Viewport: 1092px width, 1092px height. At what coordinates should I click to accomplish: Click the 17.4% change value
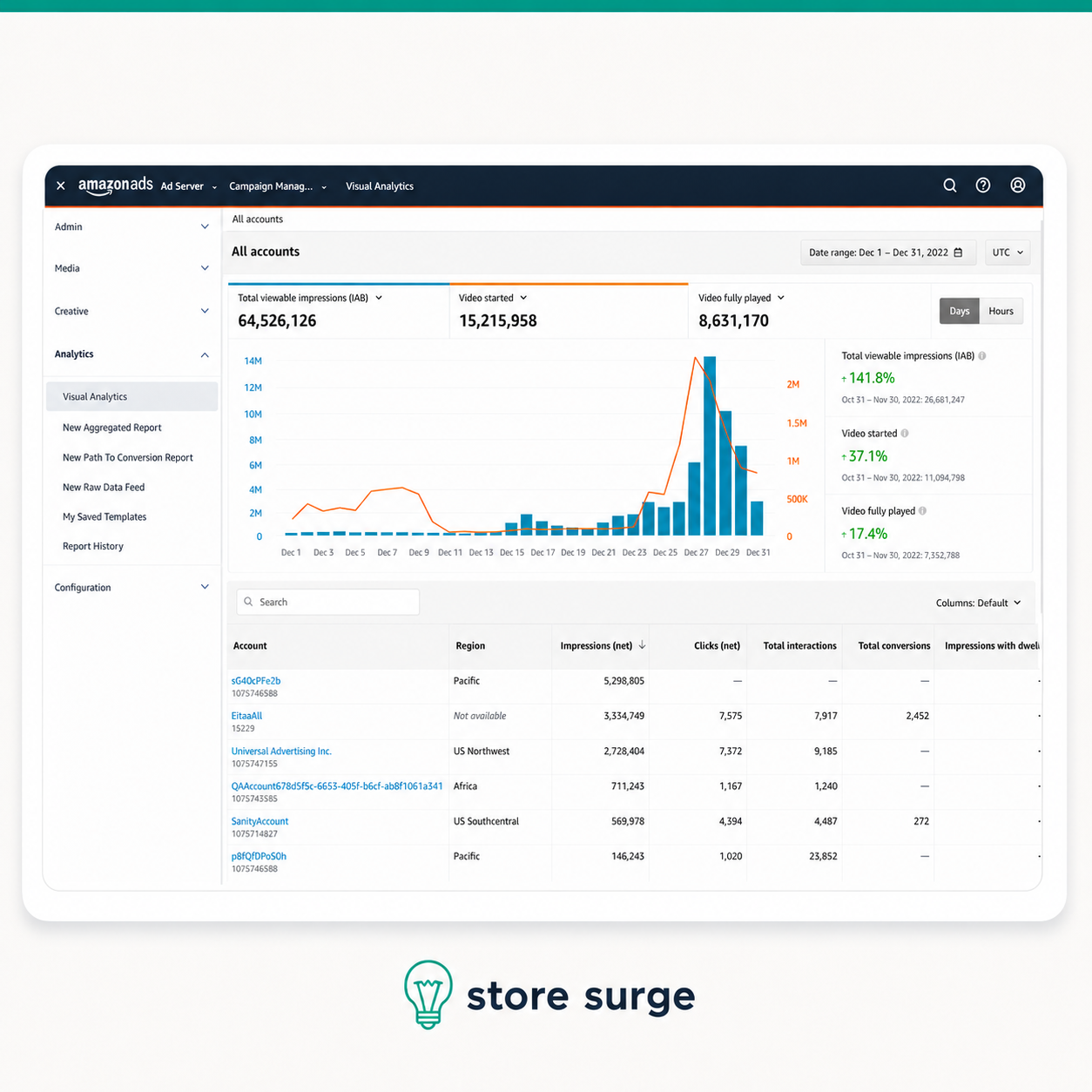(x=868, y=534)
